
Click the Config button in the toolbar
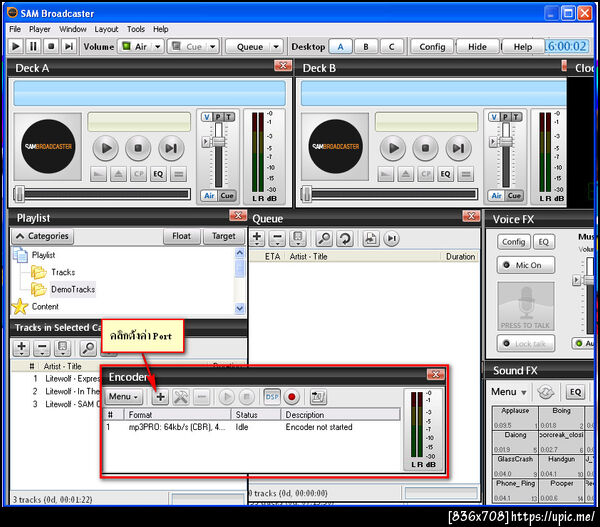point(432,47)
